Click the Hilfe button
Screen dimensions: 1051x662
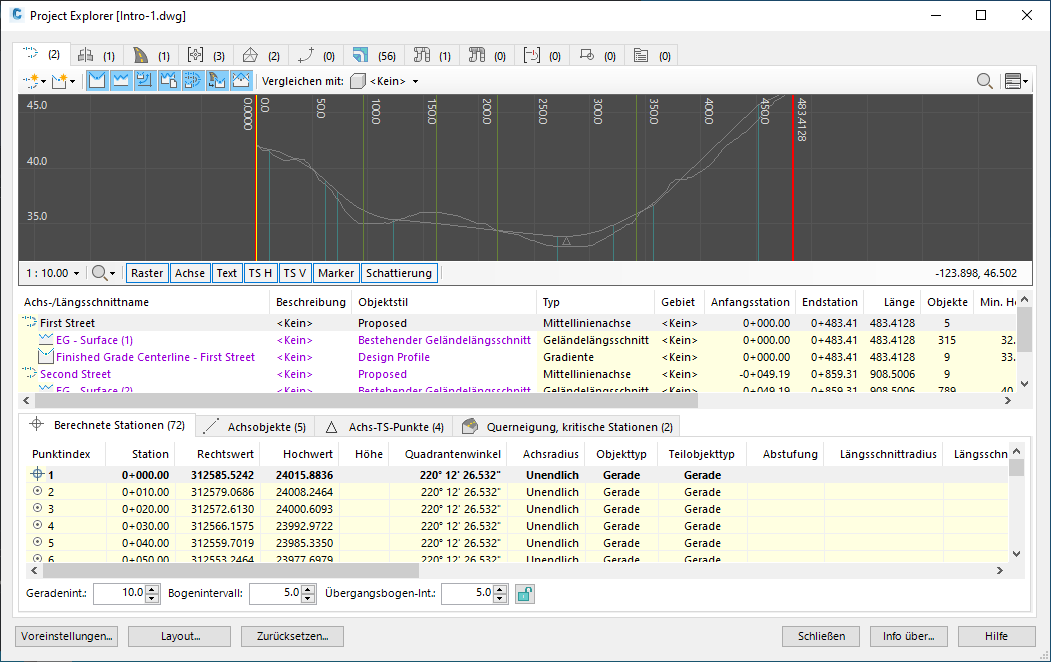point(997,636)
